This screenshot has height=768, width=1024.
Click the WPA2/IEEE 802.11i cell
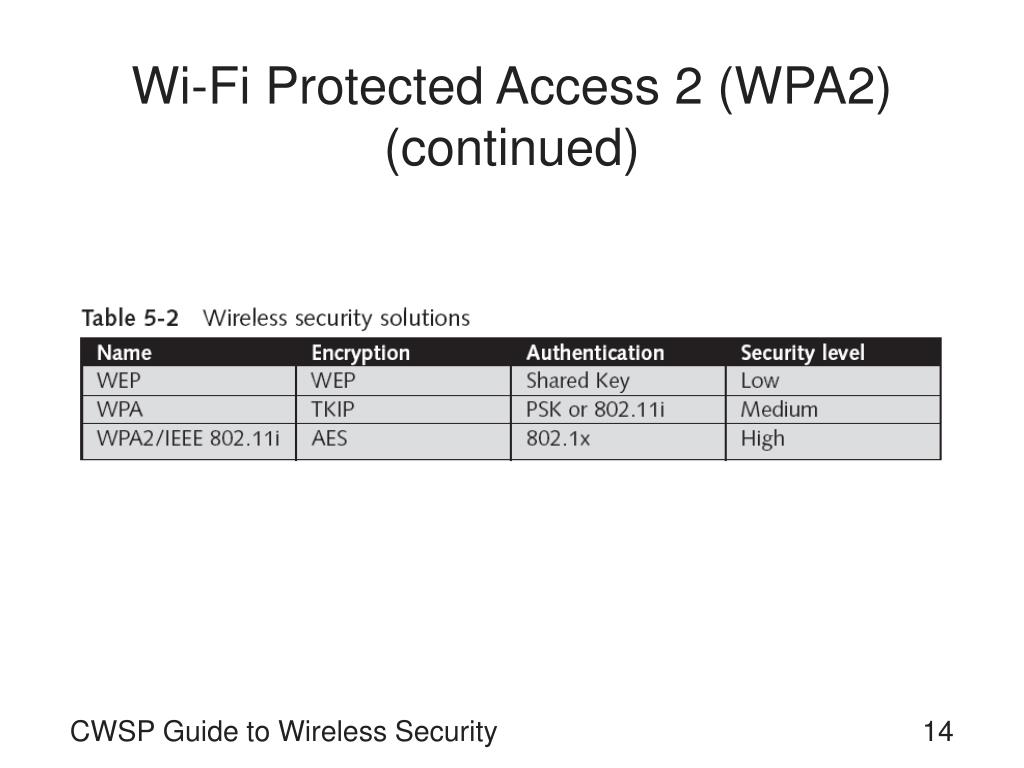click(x=189, y=441)
